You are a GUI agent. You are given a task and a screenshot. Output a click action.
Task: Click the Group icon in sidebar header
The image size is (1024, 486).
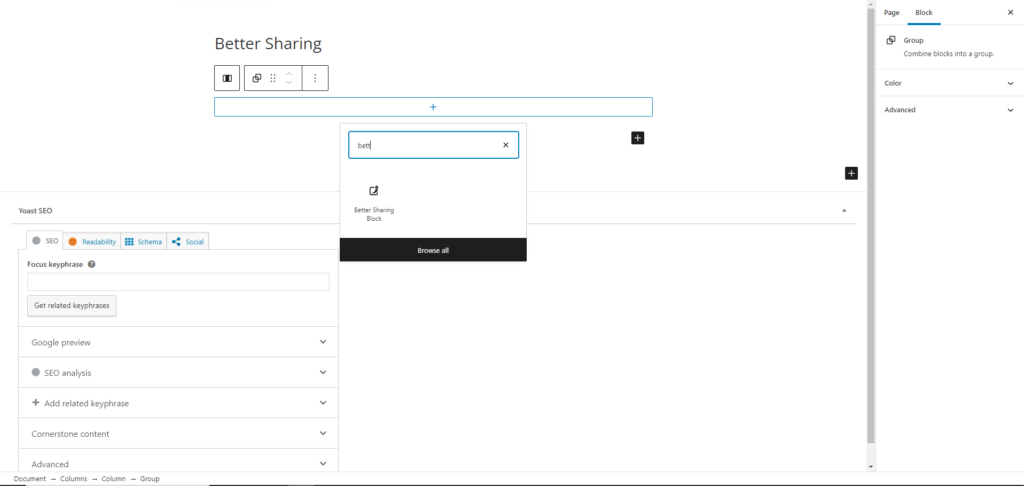(x=891, y=40)
